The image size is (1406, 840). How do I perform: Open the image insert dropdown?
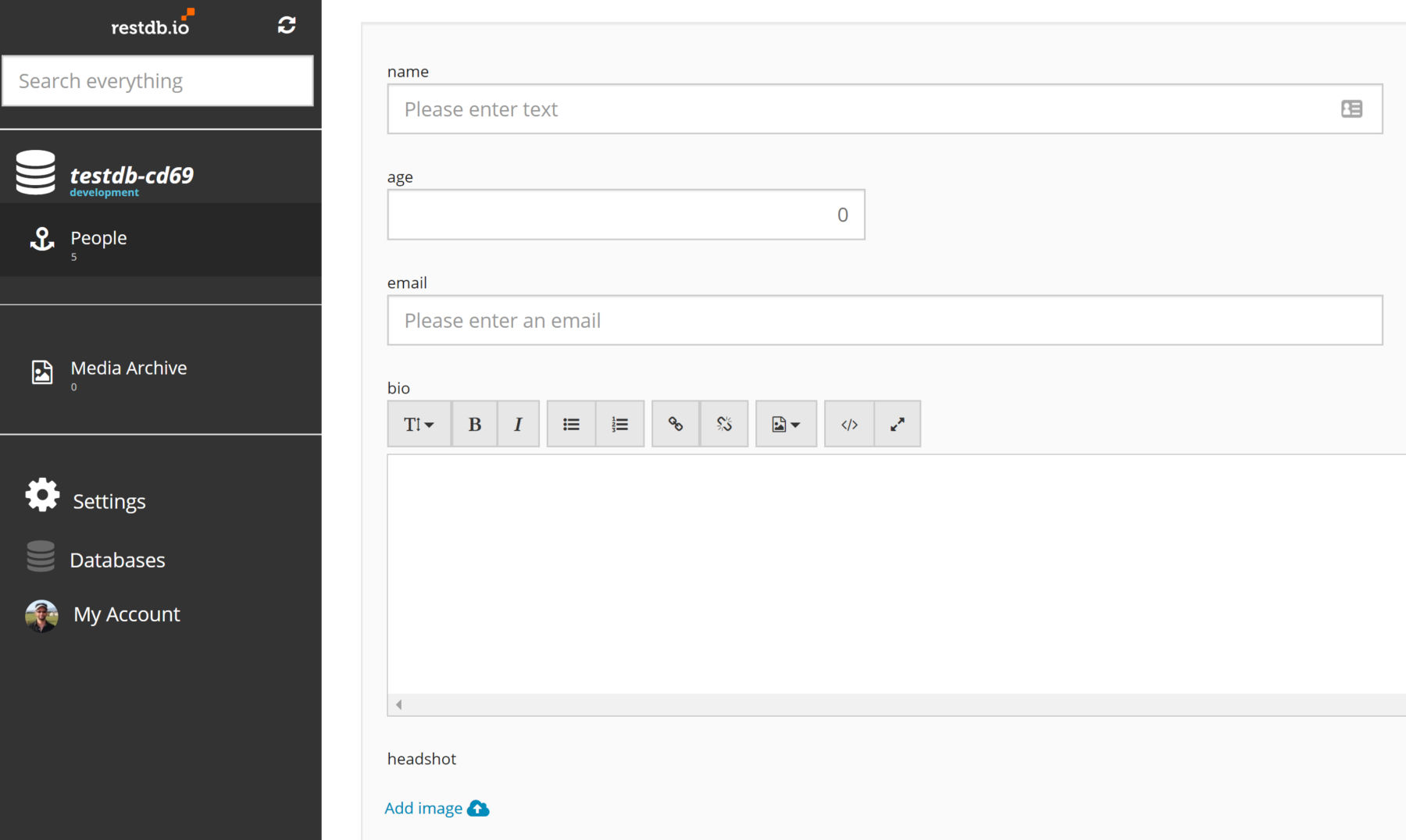785,424
